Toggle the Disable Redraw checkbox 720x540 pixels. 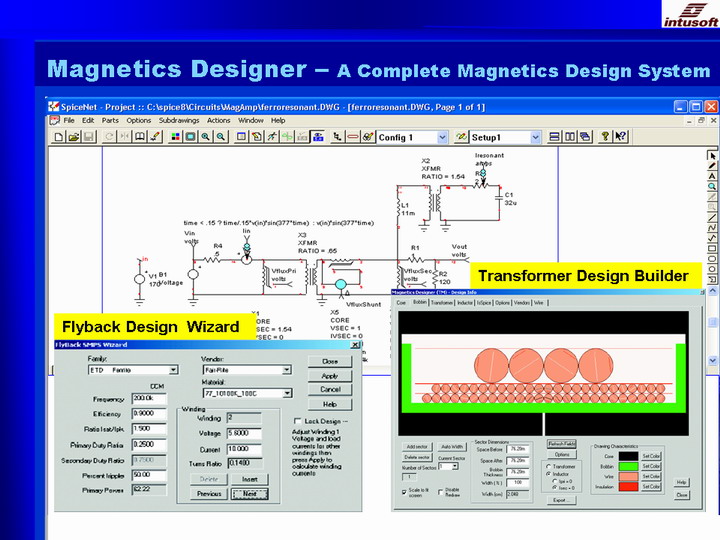click(x=440, y=492)
